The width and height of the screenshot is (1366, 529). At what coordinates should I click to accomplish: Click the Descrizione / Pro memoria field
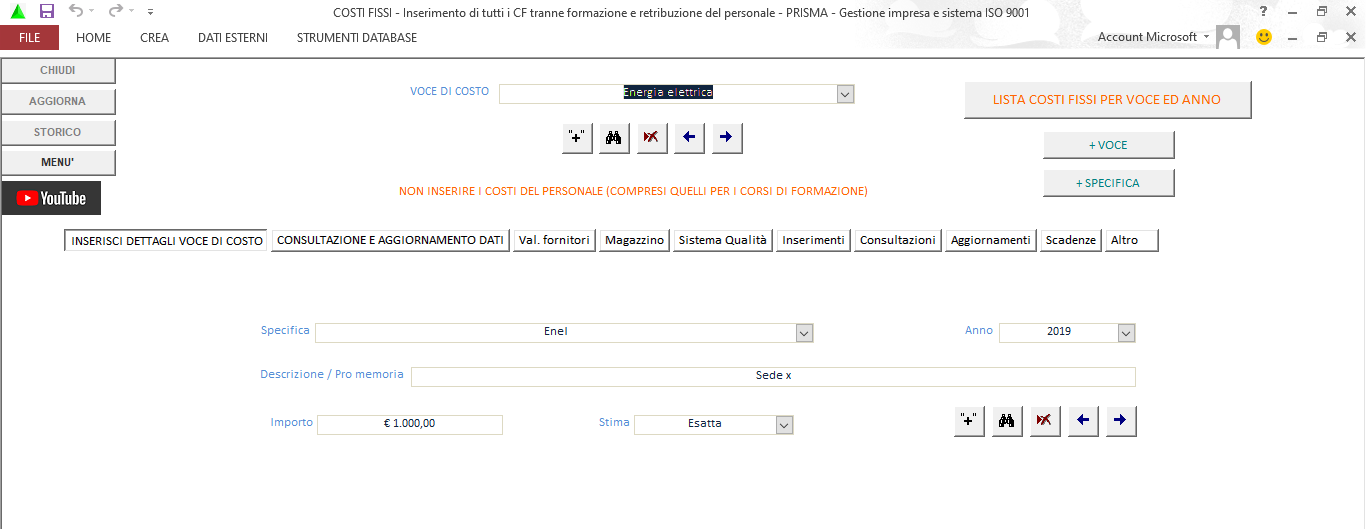pos(773,376)
